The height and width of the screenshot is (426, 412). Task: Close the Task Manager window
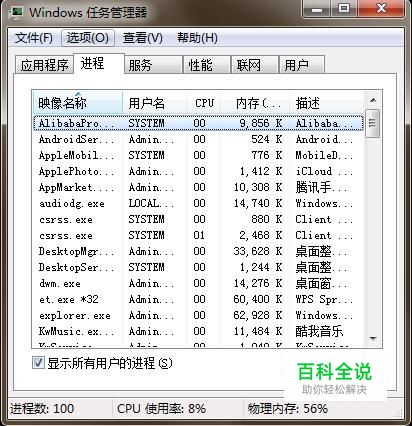point(381,9)
